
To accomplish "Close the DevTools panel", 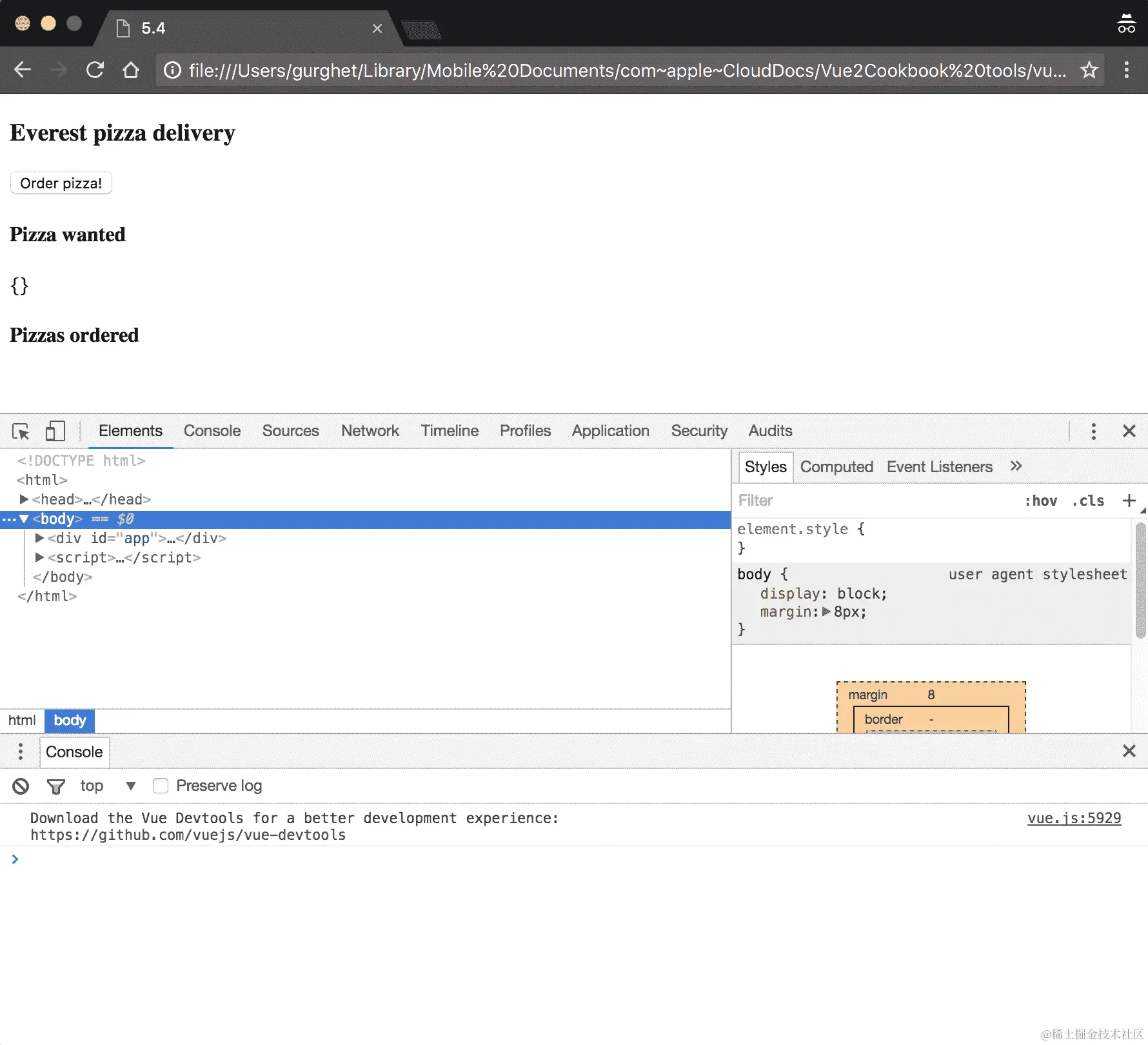I will point(1129,431).
